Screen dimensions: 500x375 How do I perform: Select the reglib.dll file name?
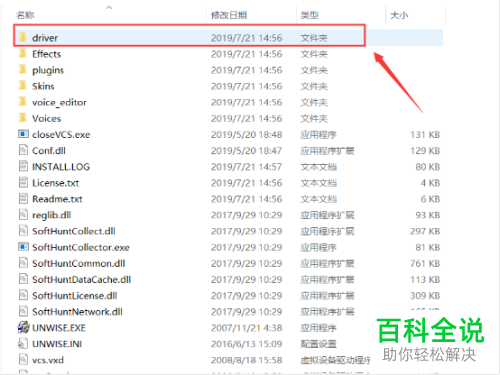(x=52, y=215)
